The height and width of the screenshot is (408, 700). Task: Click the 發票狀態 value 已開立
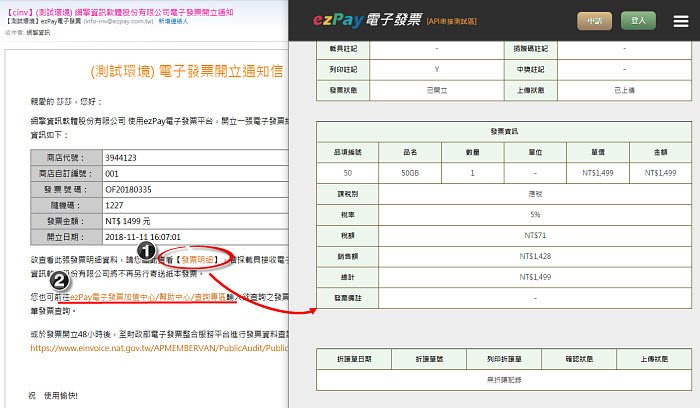click(x=437, y=91)
